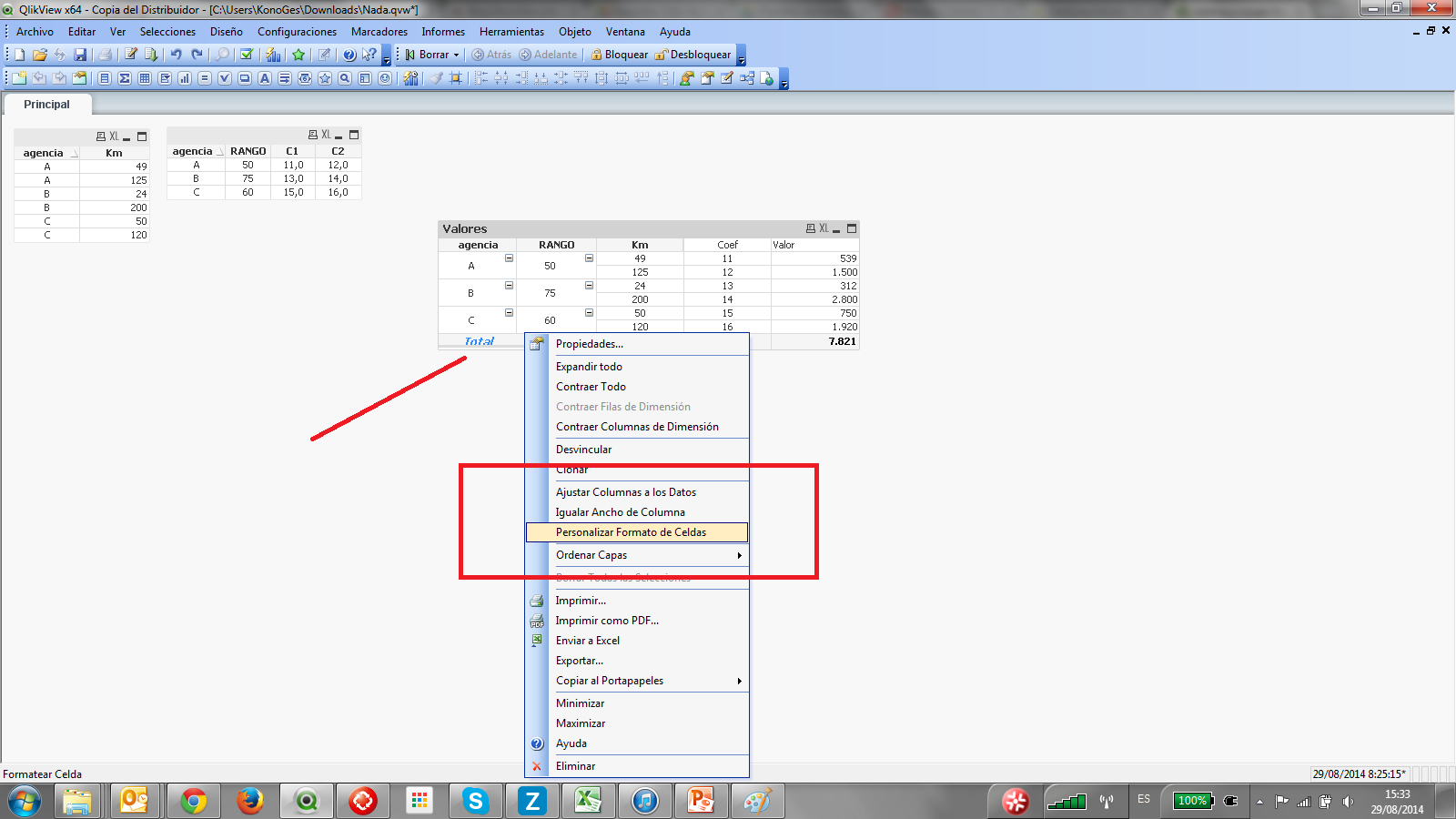
Task: Create a text object using the A icon
Action: point(265,78)
